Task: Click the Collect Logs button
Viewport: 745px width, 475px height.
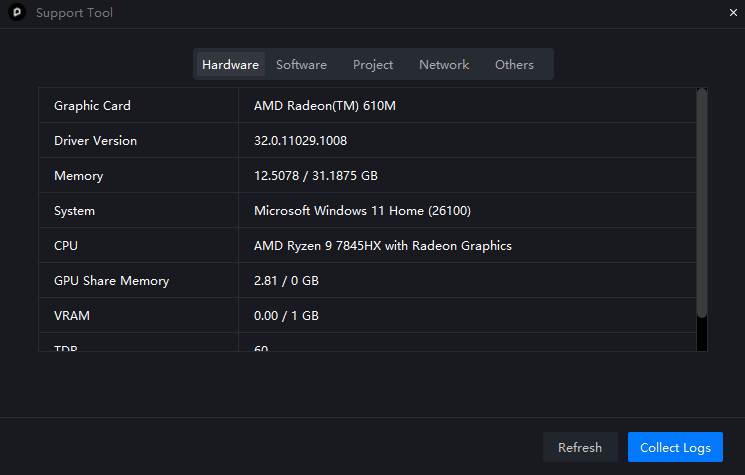Action: (675, 447)
